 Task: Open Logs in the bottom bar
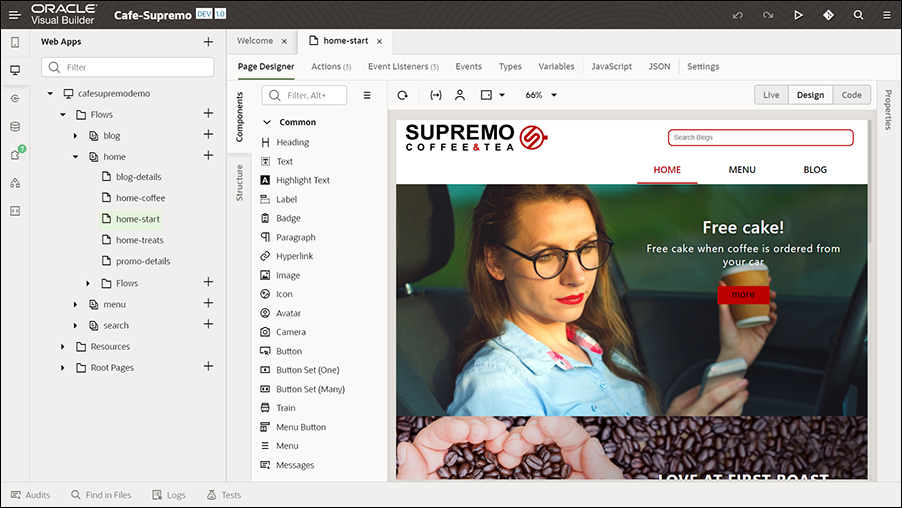coord(169,495)
